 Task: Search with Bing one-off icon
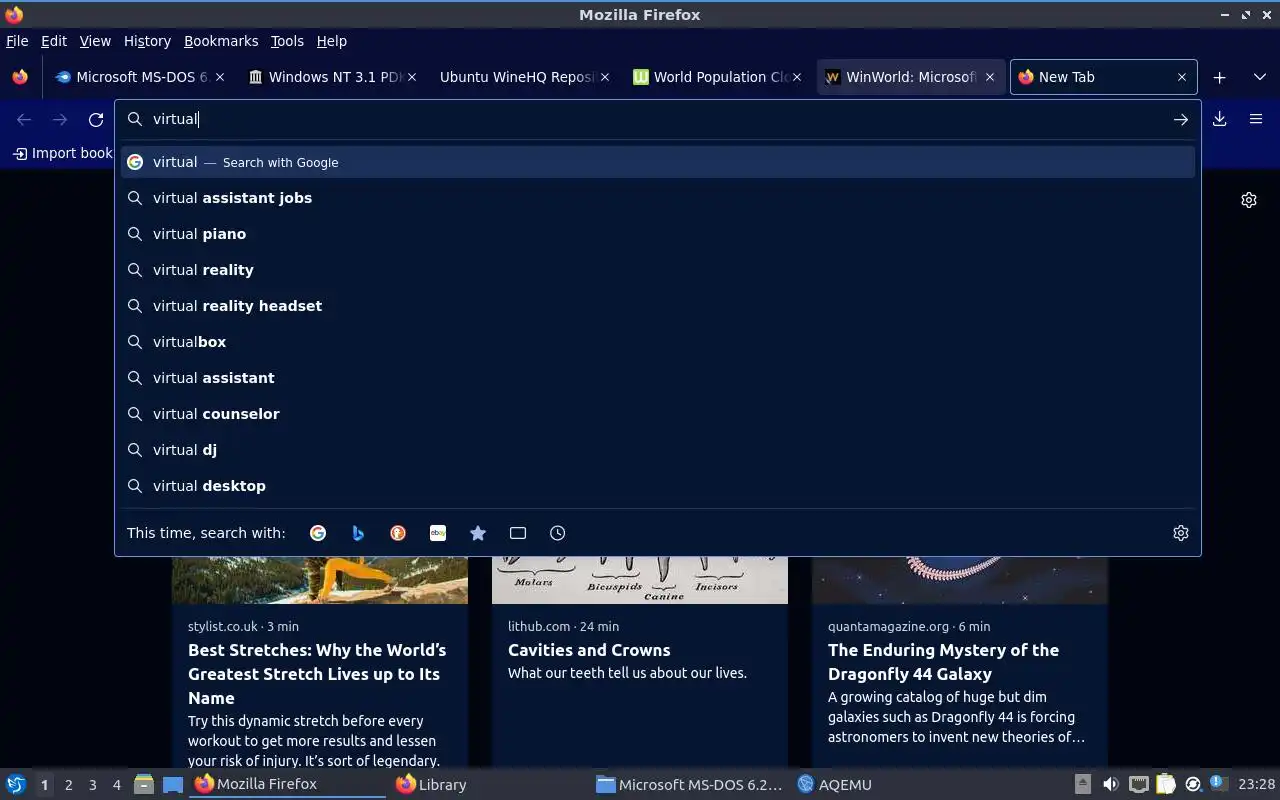358,533
